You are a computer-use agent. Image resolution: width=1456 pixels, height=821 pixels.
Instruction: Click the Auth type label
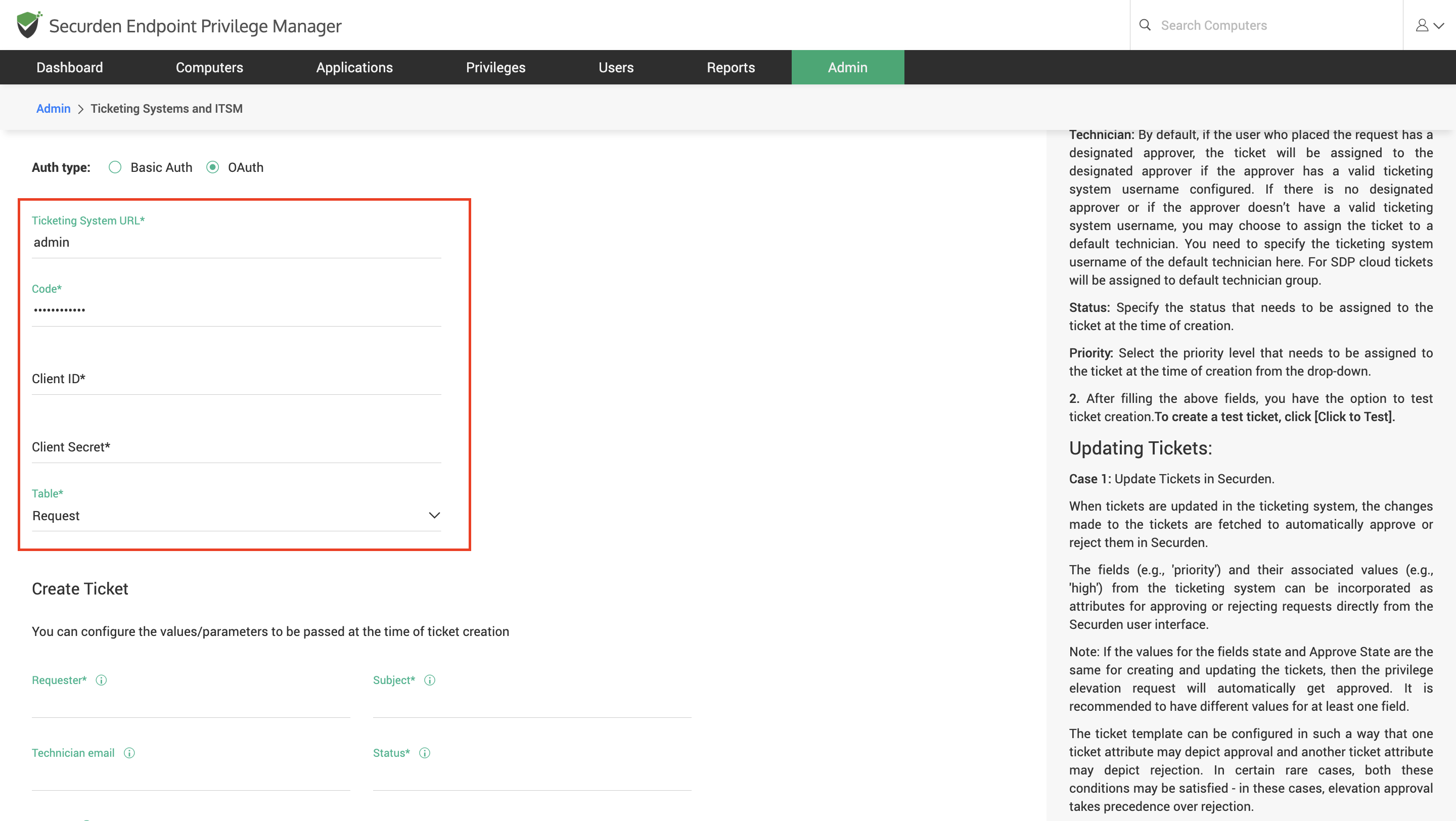[61, 168]
